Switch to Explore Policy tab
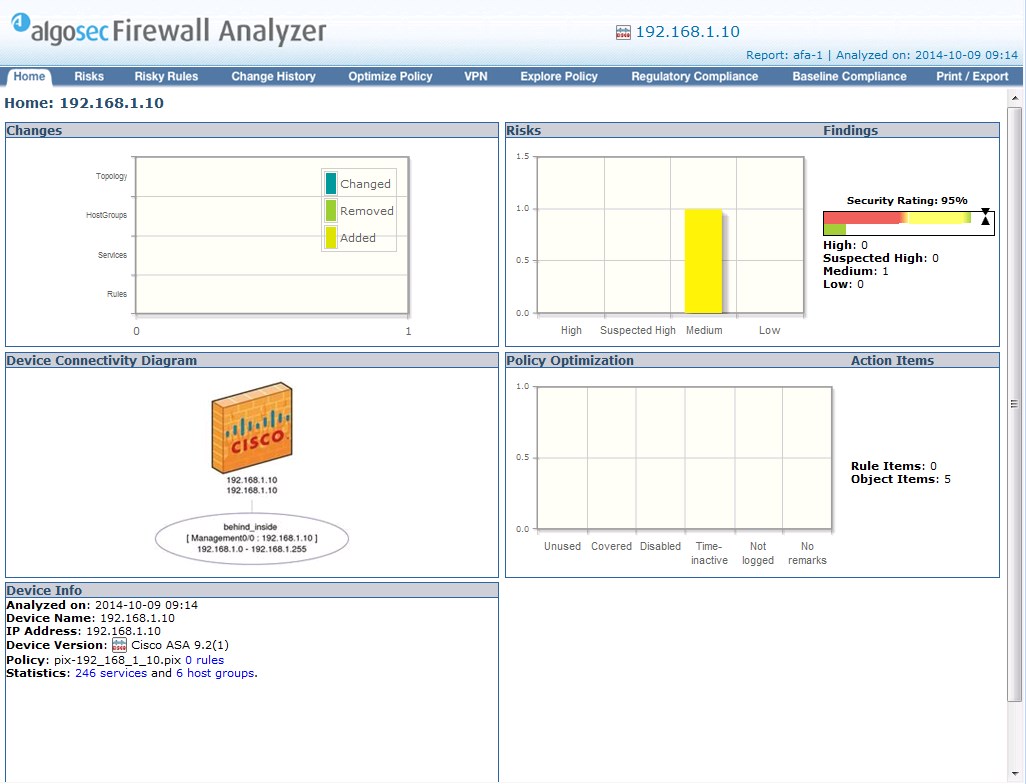Image resolution: width=1026 pixels, height=784 pixels. [559, 76]
